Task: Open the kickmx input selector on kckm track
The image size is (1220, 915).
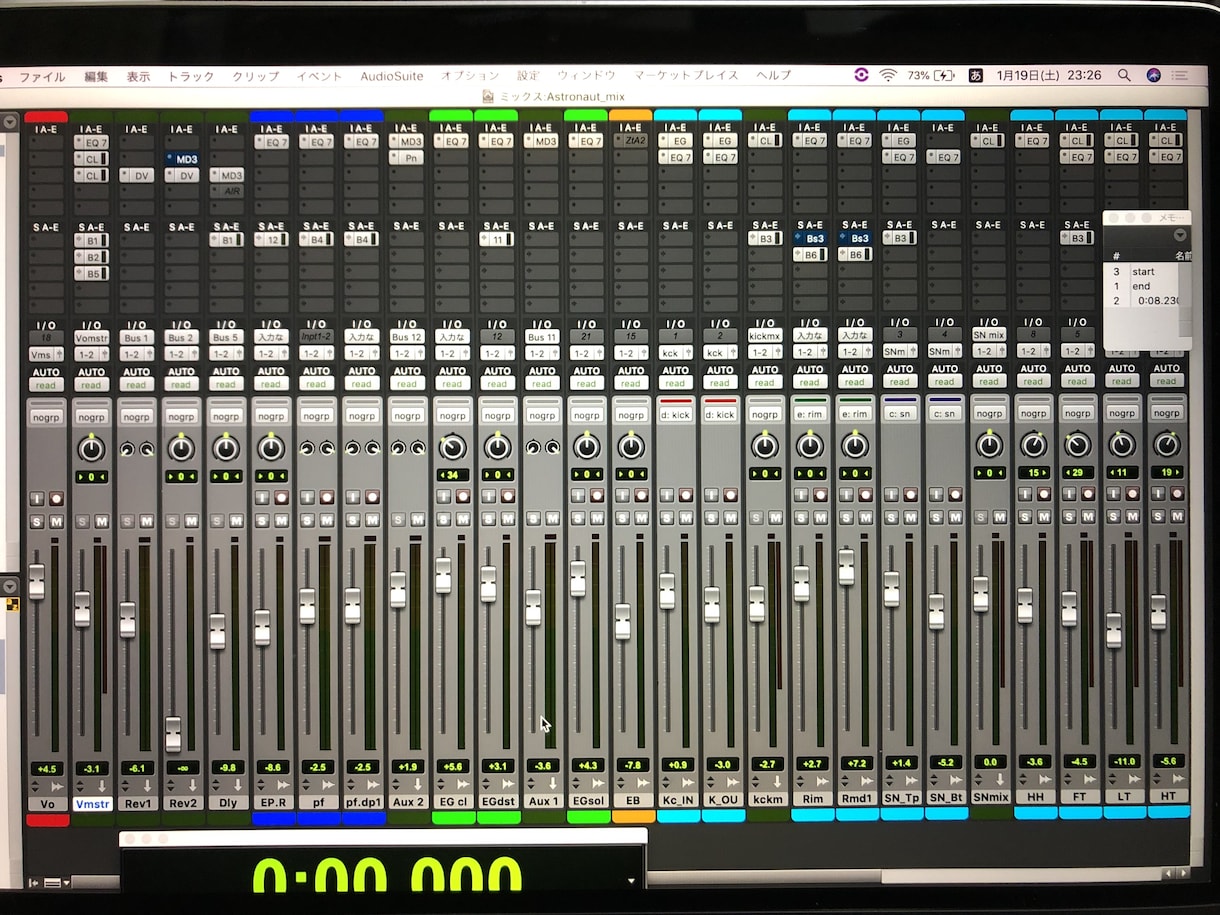Action: (765, 335)
